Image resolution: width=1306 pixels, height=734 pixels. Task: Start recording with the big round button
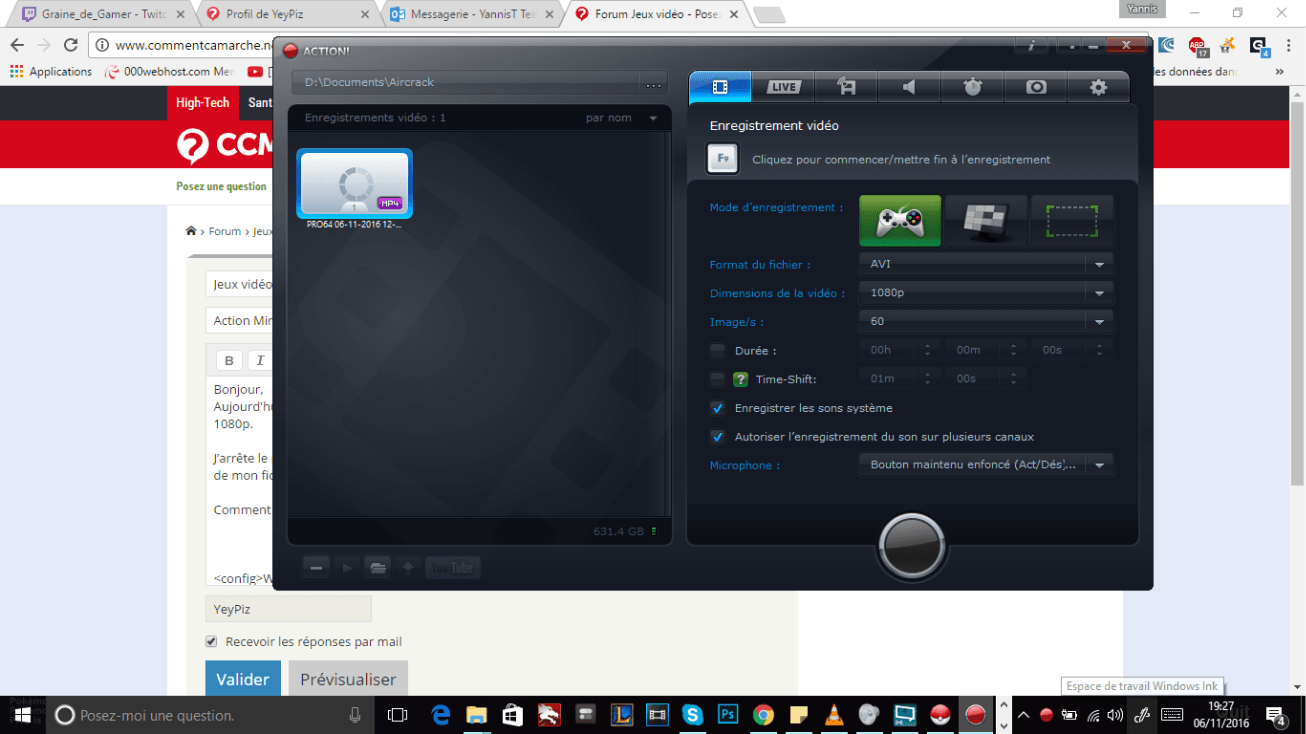point(911,546)
